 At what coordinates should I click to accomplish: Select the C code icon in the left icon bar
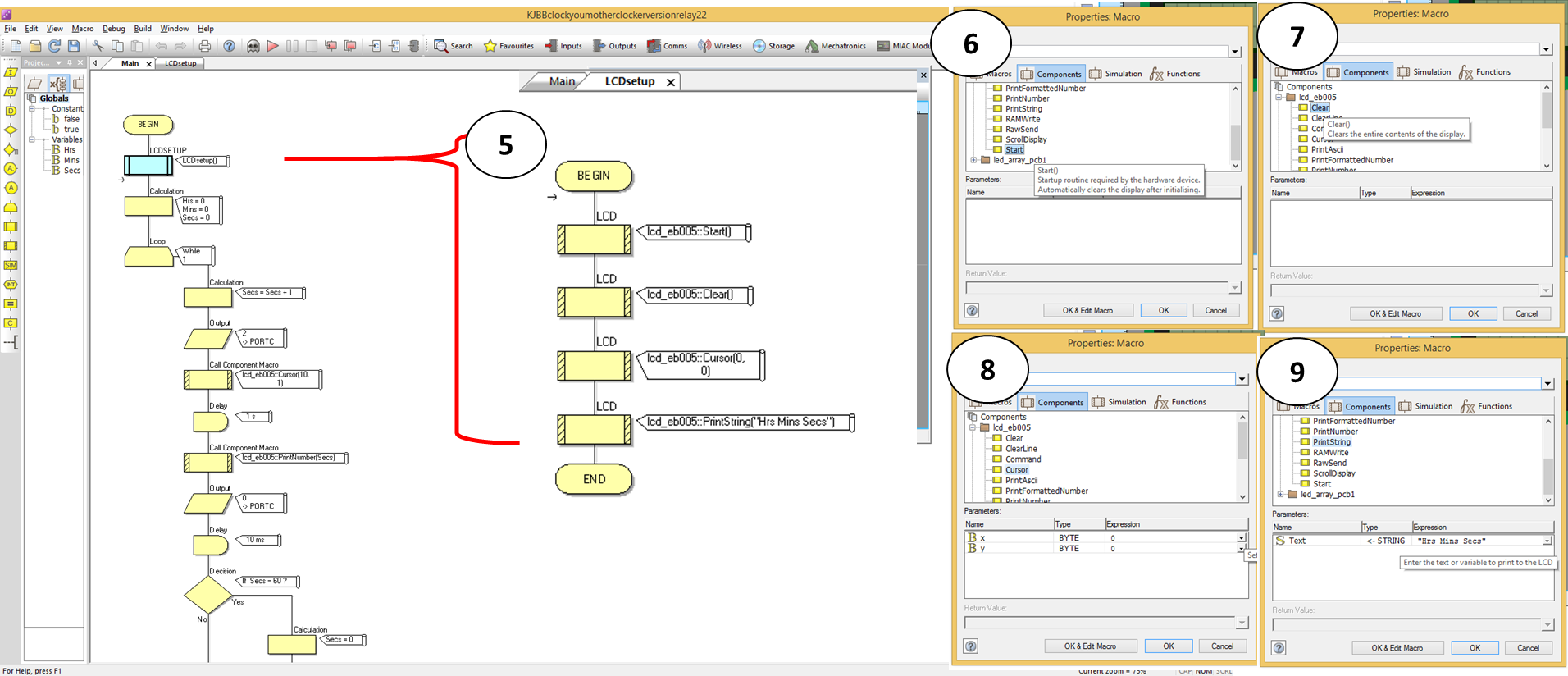pos(11,323)
